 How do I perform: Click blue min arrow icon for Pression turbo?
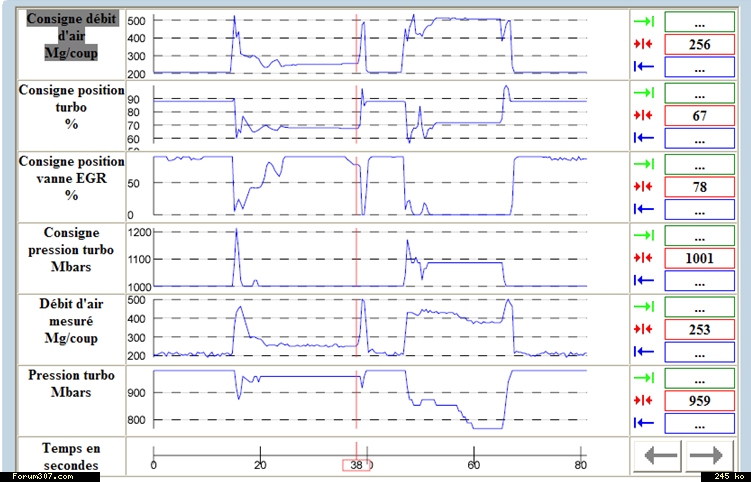pos(644,423)
